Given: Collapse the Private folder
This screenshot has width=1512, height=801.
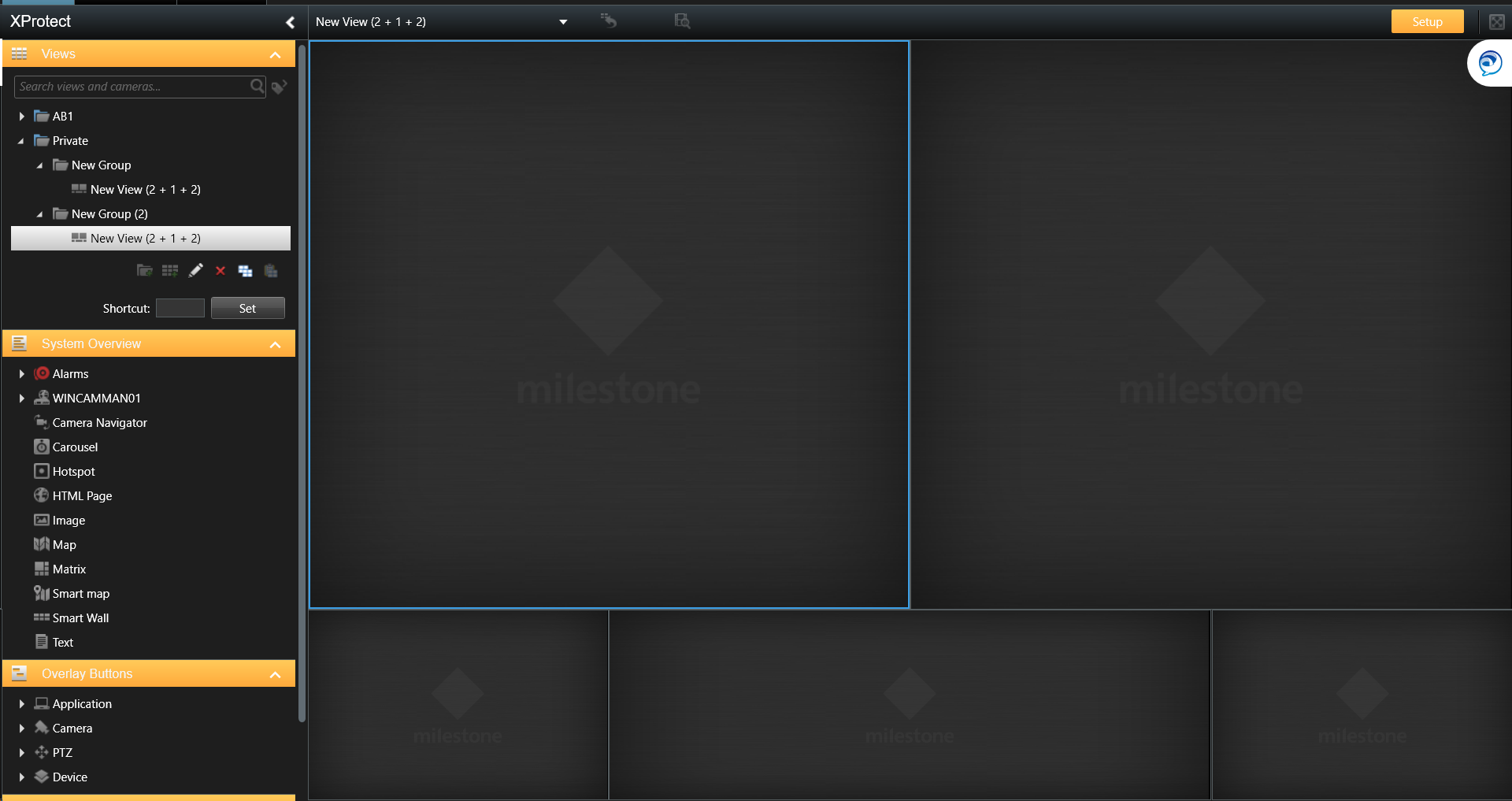Looking at the screenshot, I should click(x=21, y=141).
